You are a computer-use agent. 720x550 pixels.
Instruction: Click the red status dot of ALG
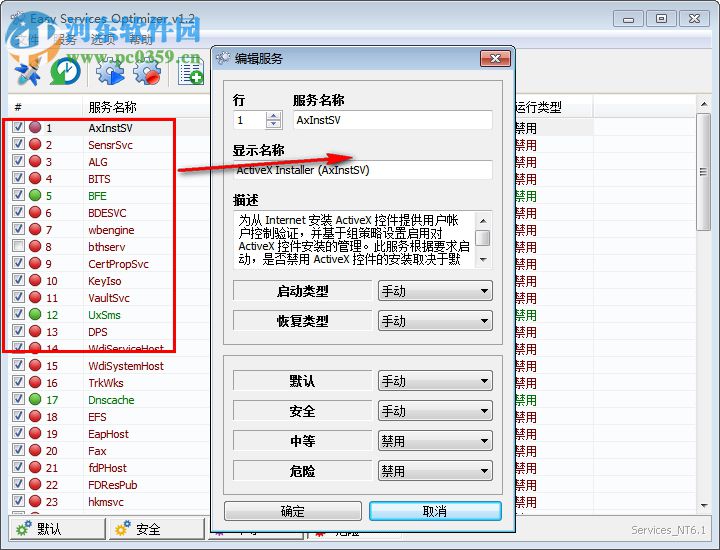35,161
